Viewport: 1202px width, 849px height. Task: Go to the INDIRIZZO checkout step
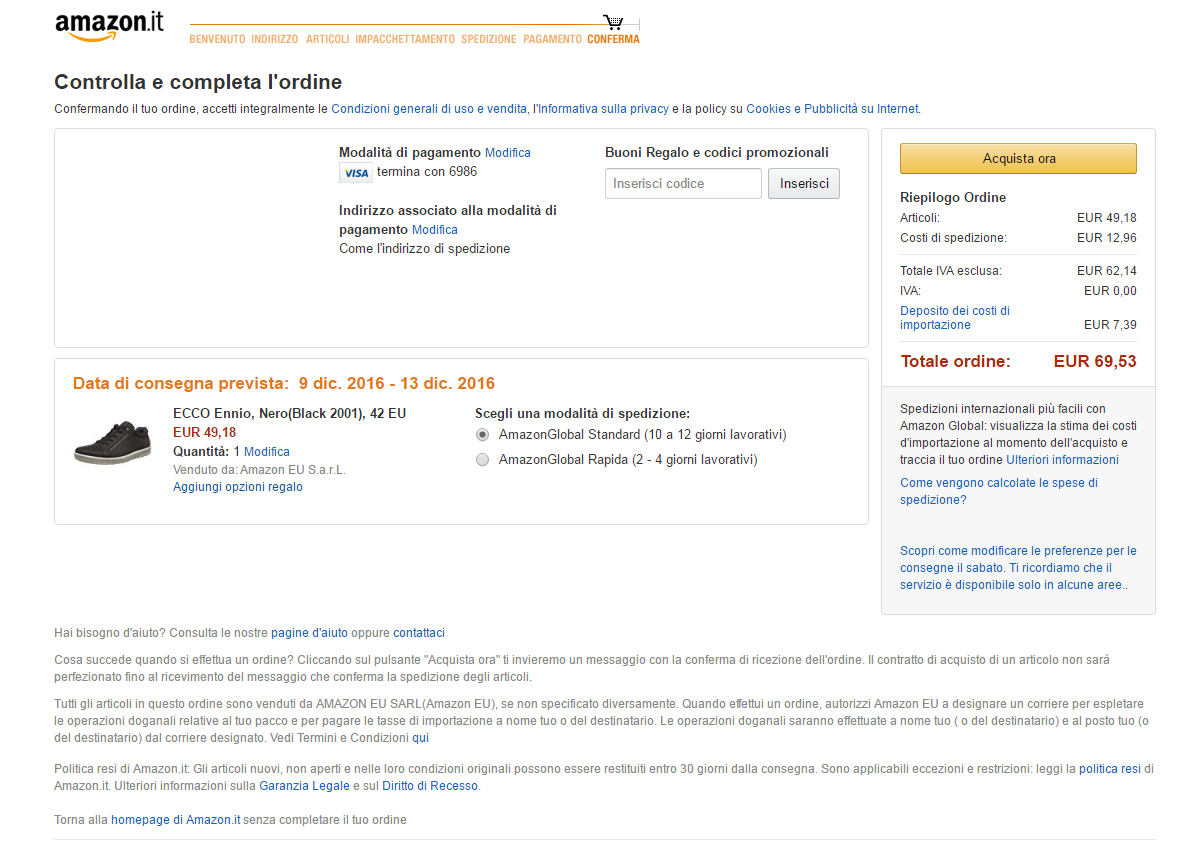[x=275, y=39]
